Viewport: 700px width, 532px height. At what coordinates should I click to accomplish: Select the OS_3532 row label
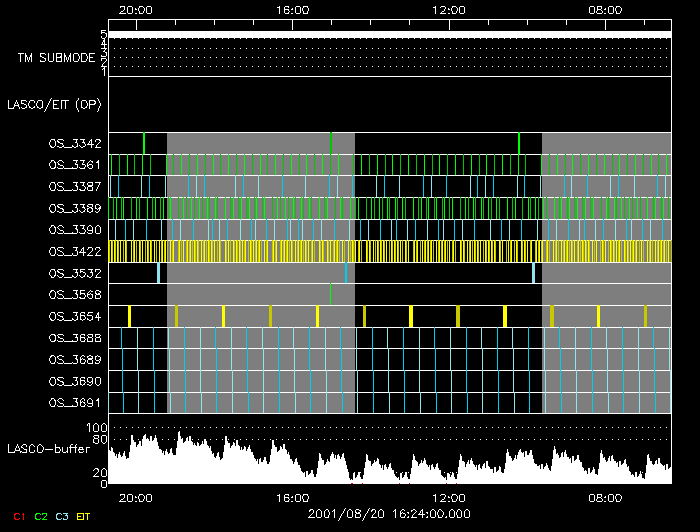click(x=74, y=273)
